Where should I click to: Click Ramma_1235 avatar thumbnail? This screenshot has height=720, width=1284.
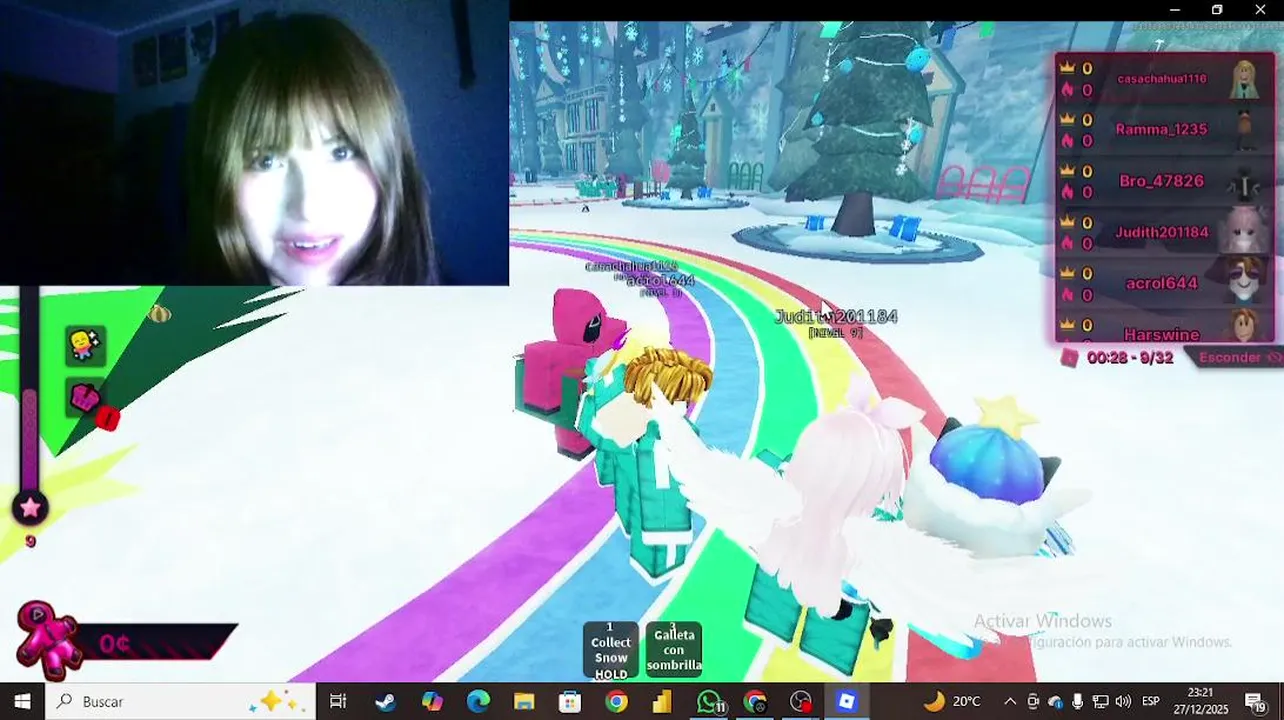point(1245,129)
